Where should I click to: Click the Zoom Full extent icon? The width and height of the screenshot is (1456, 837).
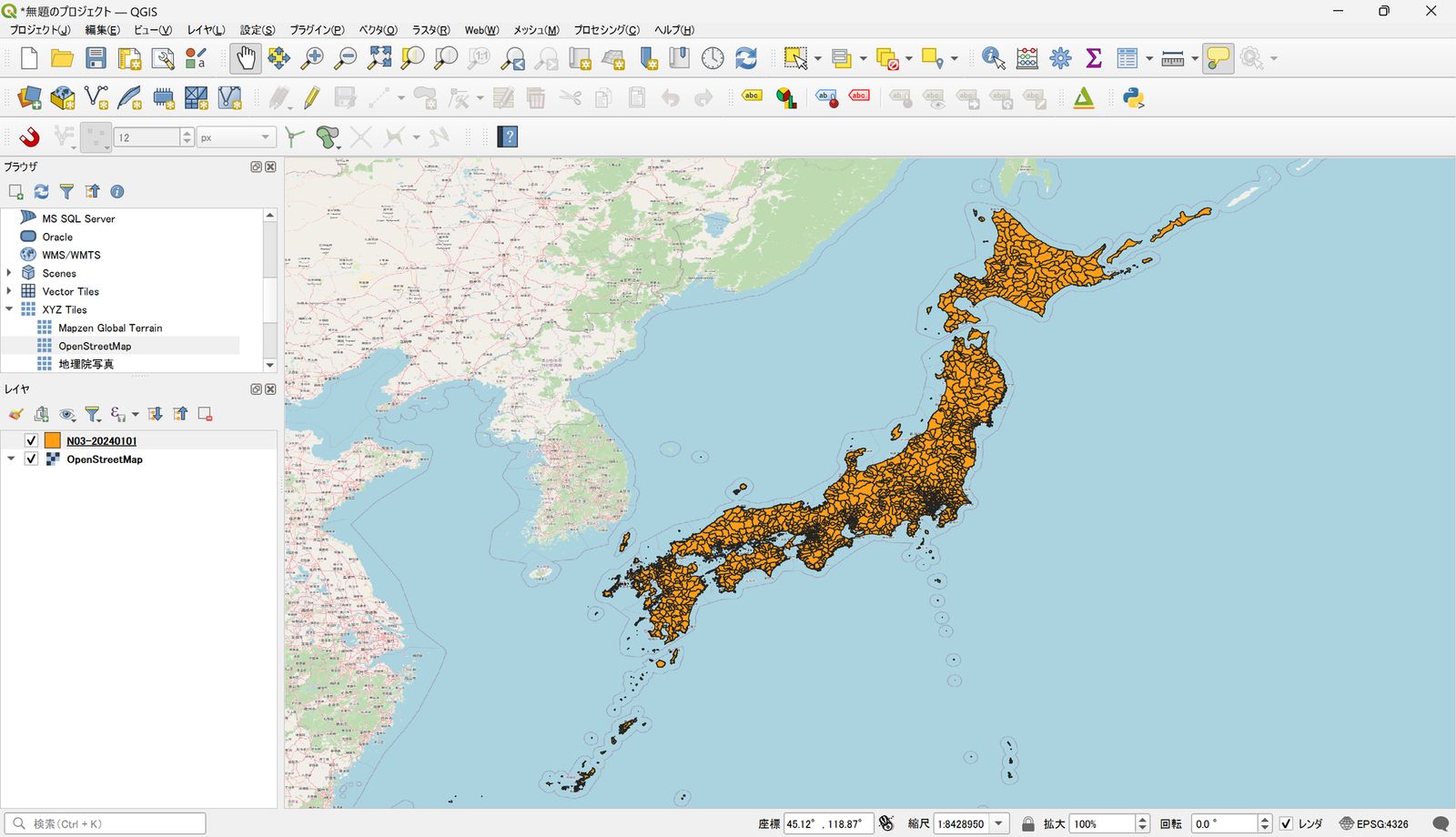pos(379,58)
